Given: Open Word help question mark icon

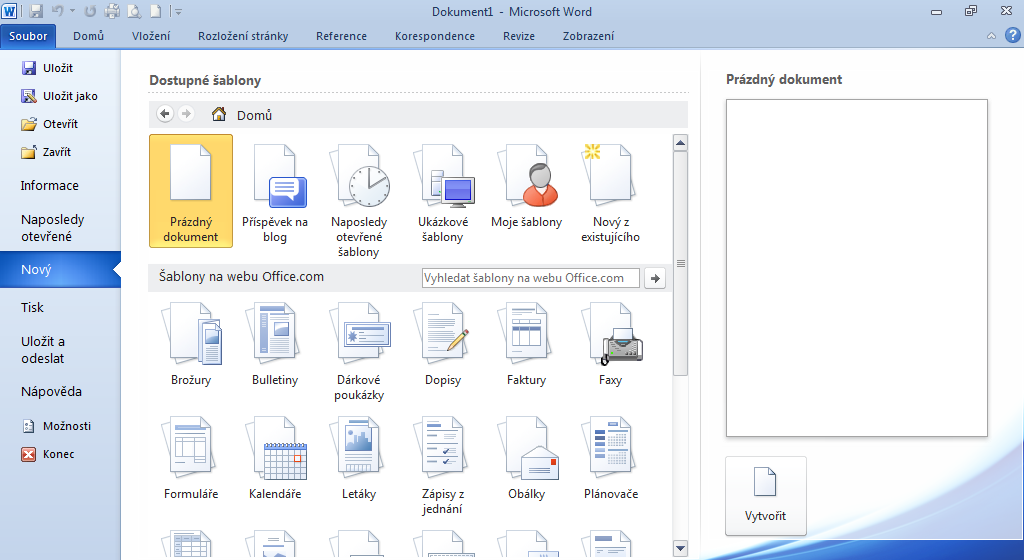Looking at the screenshot, I should coord(1012,35).
